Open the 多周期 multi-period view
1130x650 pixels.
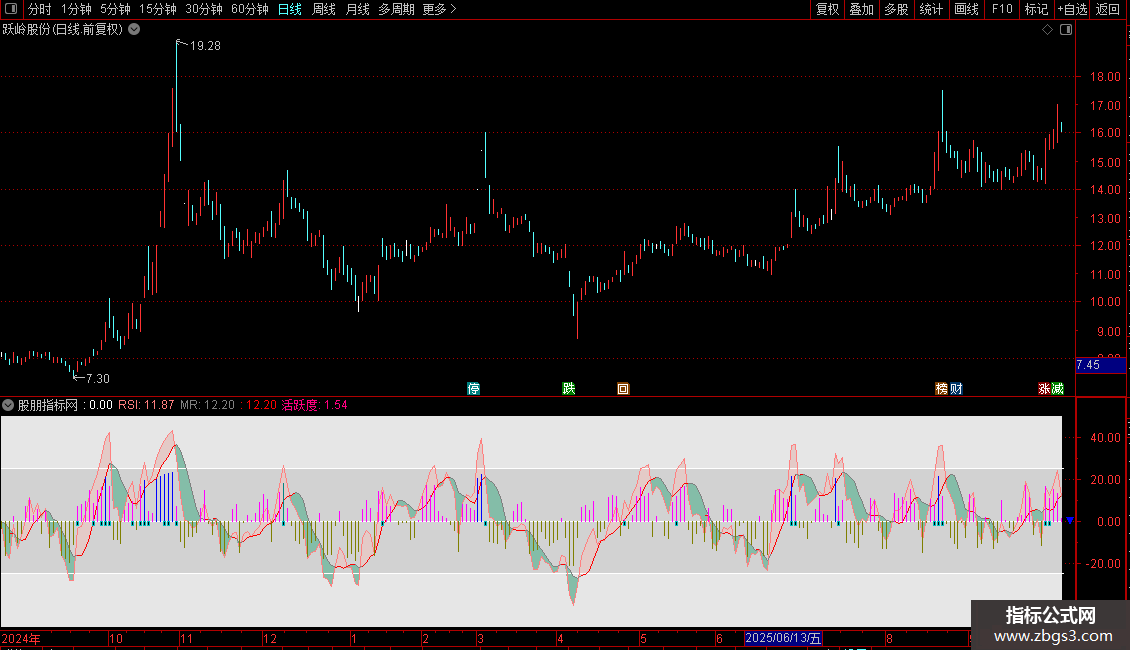[x=396, y=9]
